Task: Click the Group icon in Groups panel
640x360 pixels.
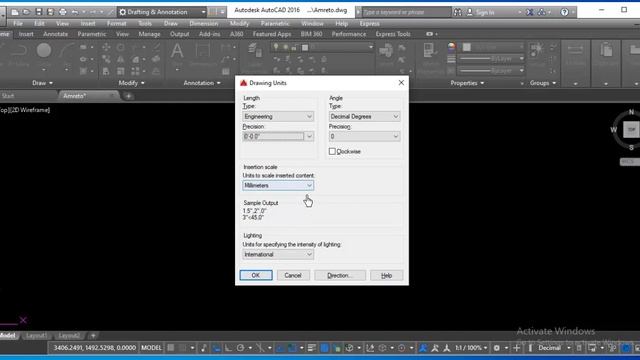Action: point(536,50)
